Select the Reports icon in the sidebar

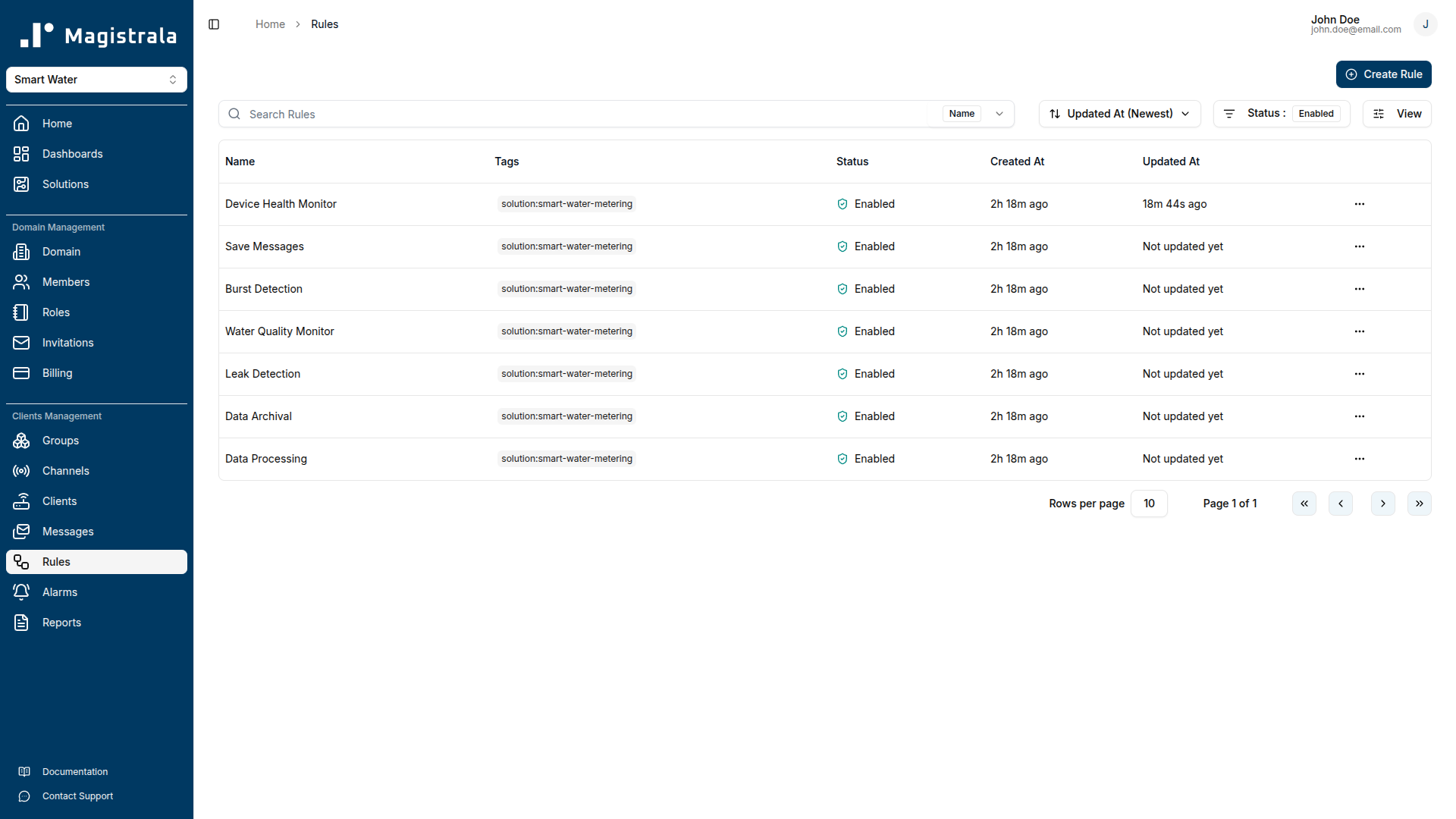(21, 623)
